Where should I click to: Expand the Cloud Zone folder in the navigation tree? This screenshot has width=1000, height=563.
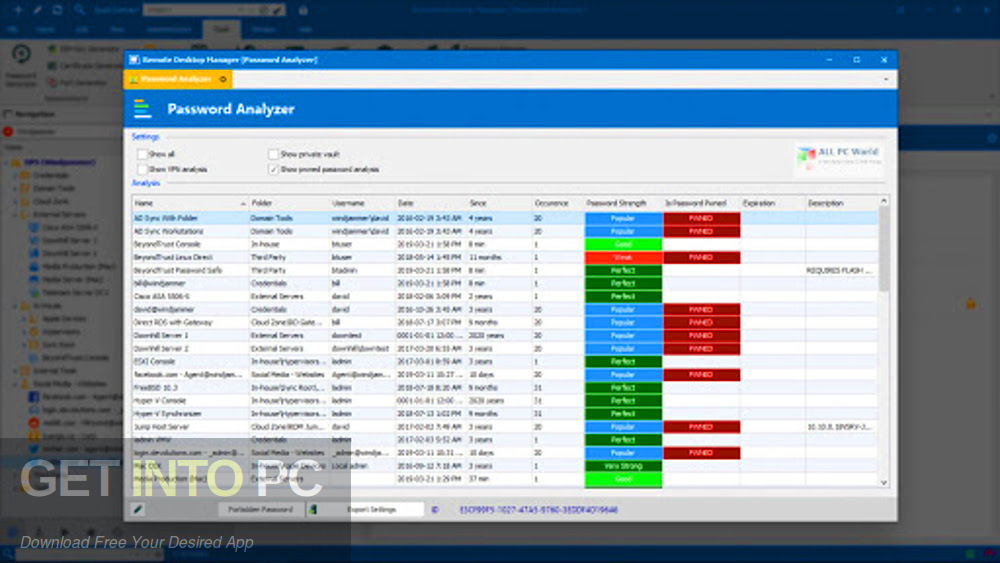coord(15,201)
